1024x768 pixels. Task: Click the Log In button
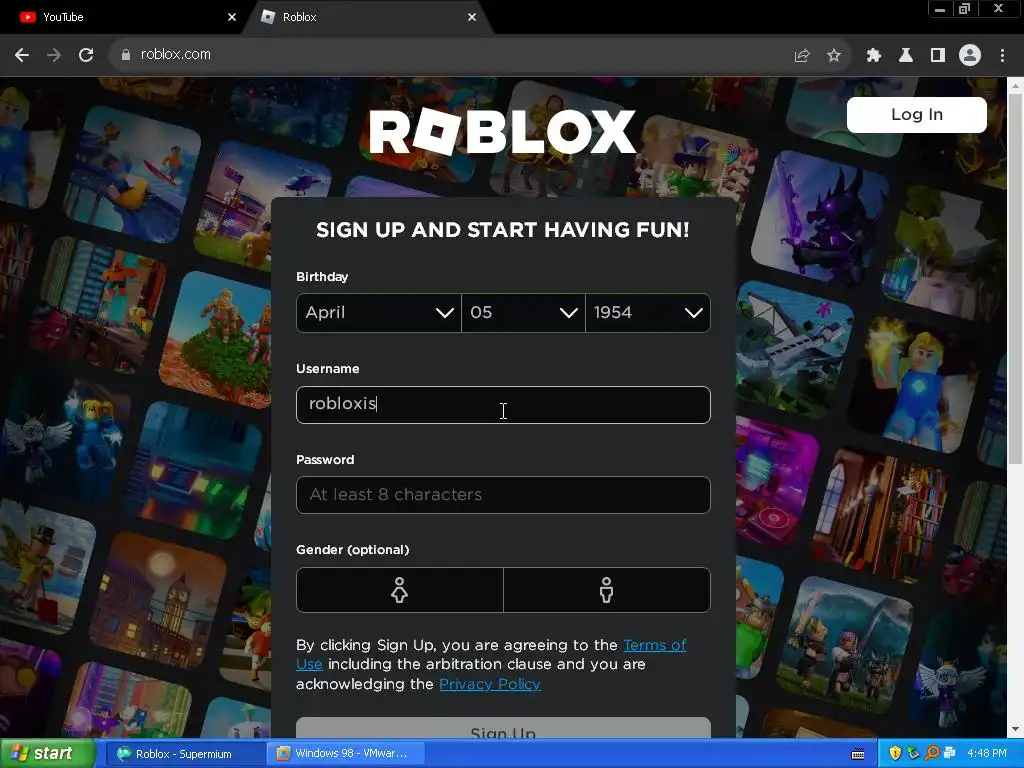(916, 115)
